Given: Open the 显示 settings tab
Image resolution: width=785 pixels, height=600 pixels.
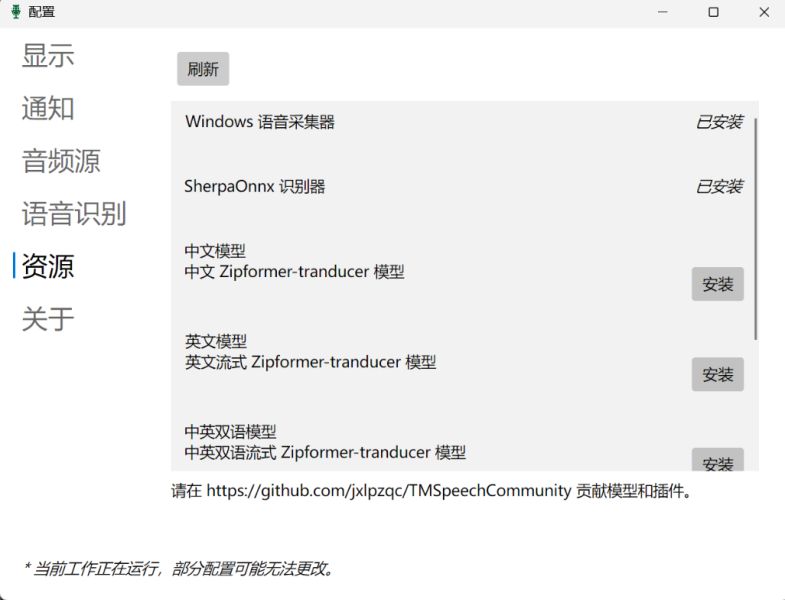Looking at the screenshot, I should point(48,56).
